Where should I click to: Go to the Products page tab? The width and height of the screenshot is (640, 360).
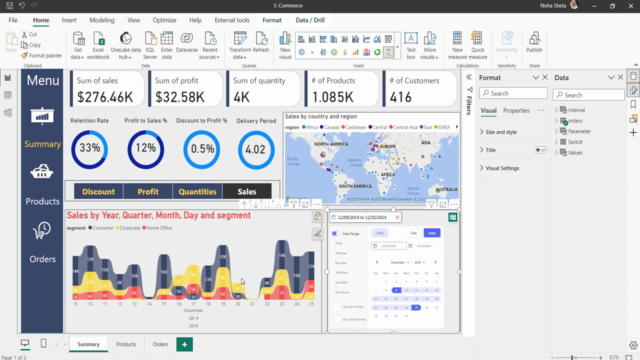coord(126,344)
